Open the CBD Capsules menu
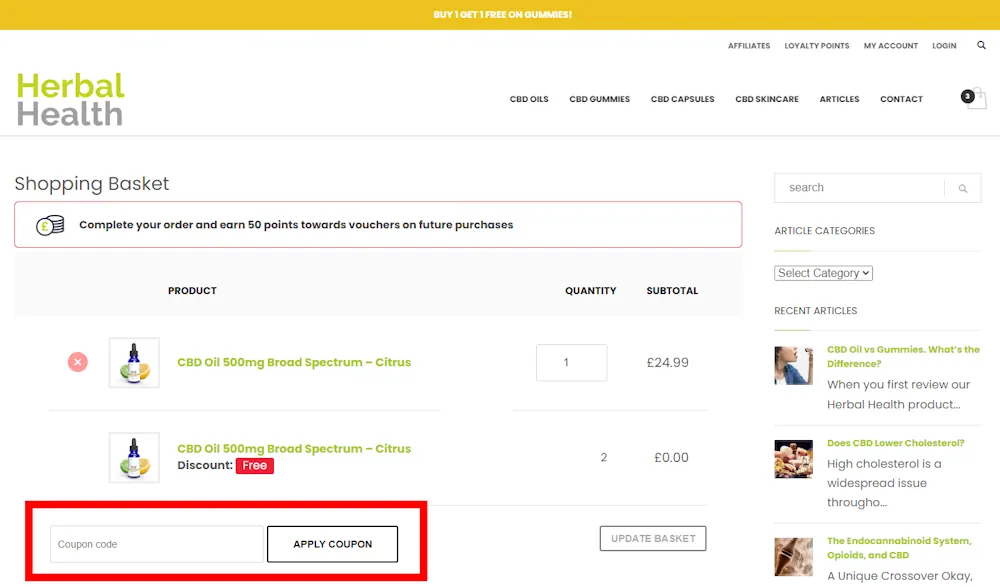Image resolution: width=1000 pixels, height=587 pixels. click(x=682, y=99)
